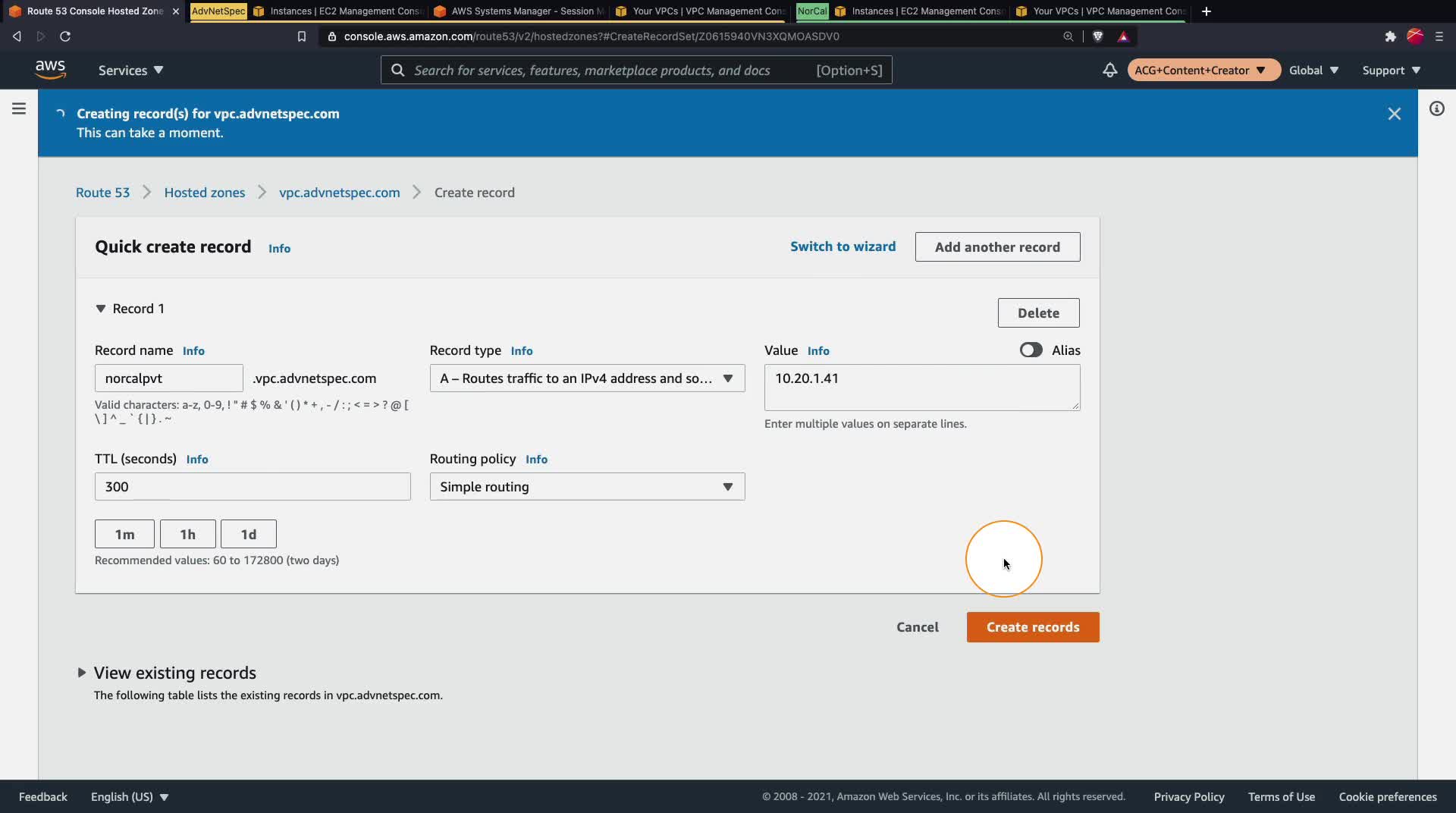Open the Global region dropdown

click(1313, 70)
